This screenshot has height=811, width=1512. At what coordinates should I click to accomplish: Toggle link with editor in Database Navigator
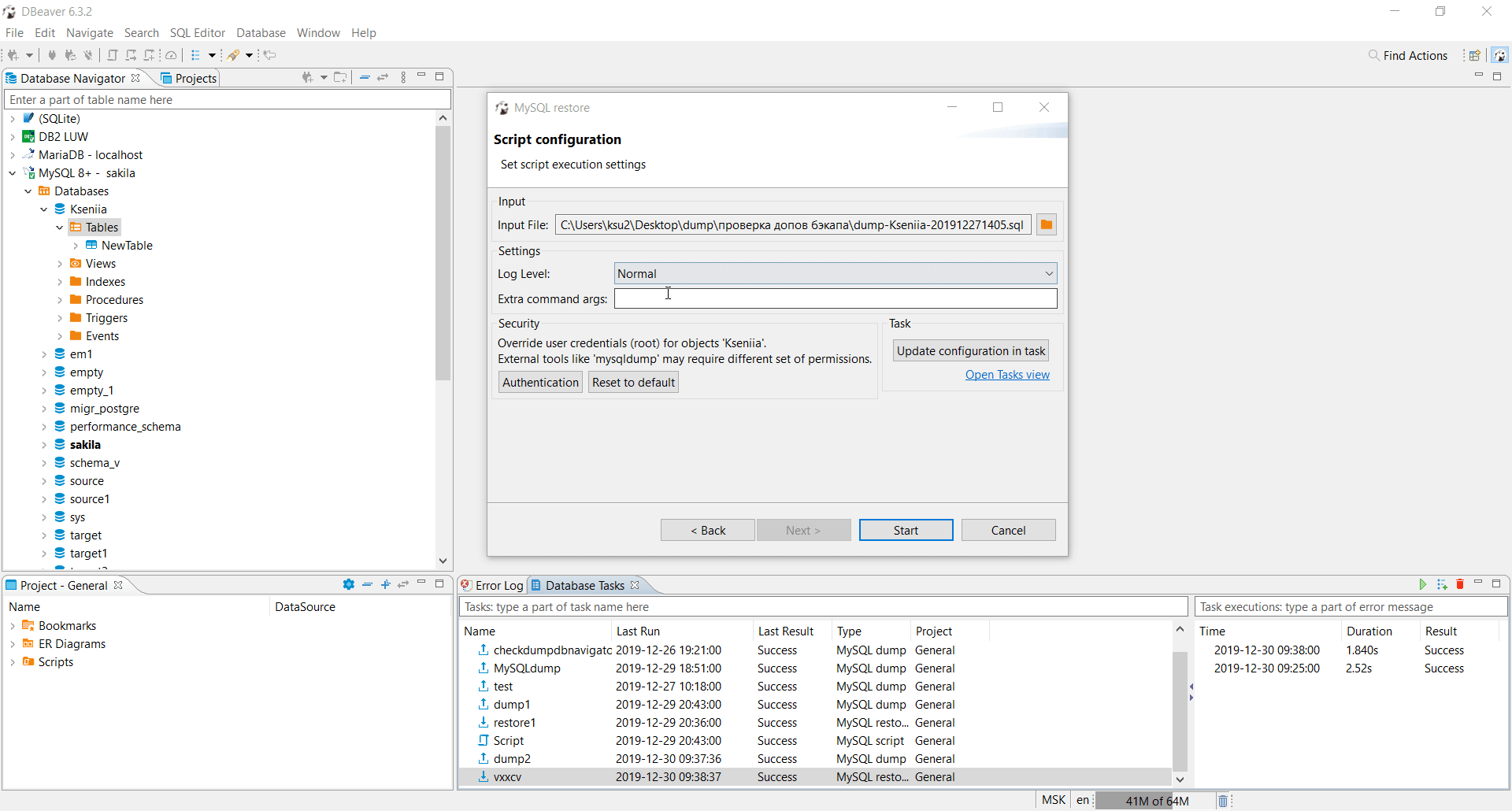pyautogui.click(x=384, y=76)
